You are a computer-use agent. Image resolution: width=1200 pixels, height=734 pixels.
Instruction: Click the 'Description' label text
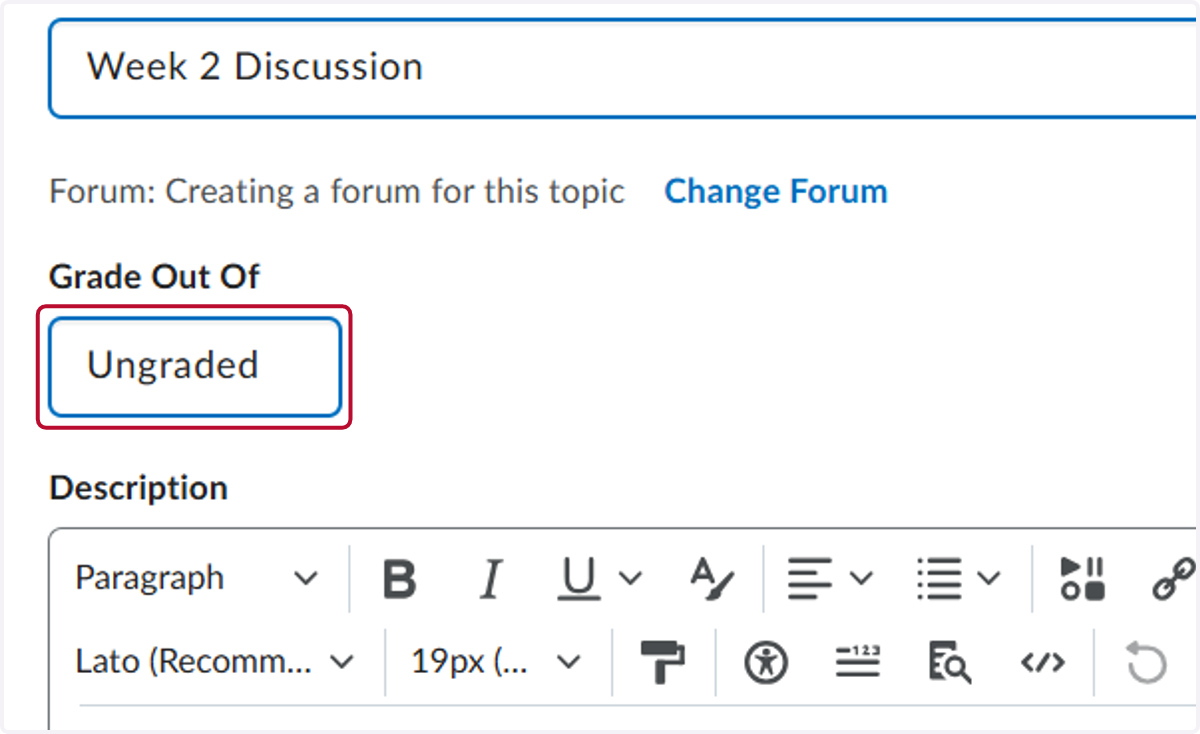coord(139,488)
